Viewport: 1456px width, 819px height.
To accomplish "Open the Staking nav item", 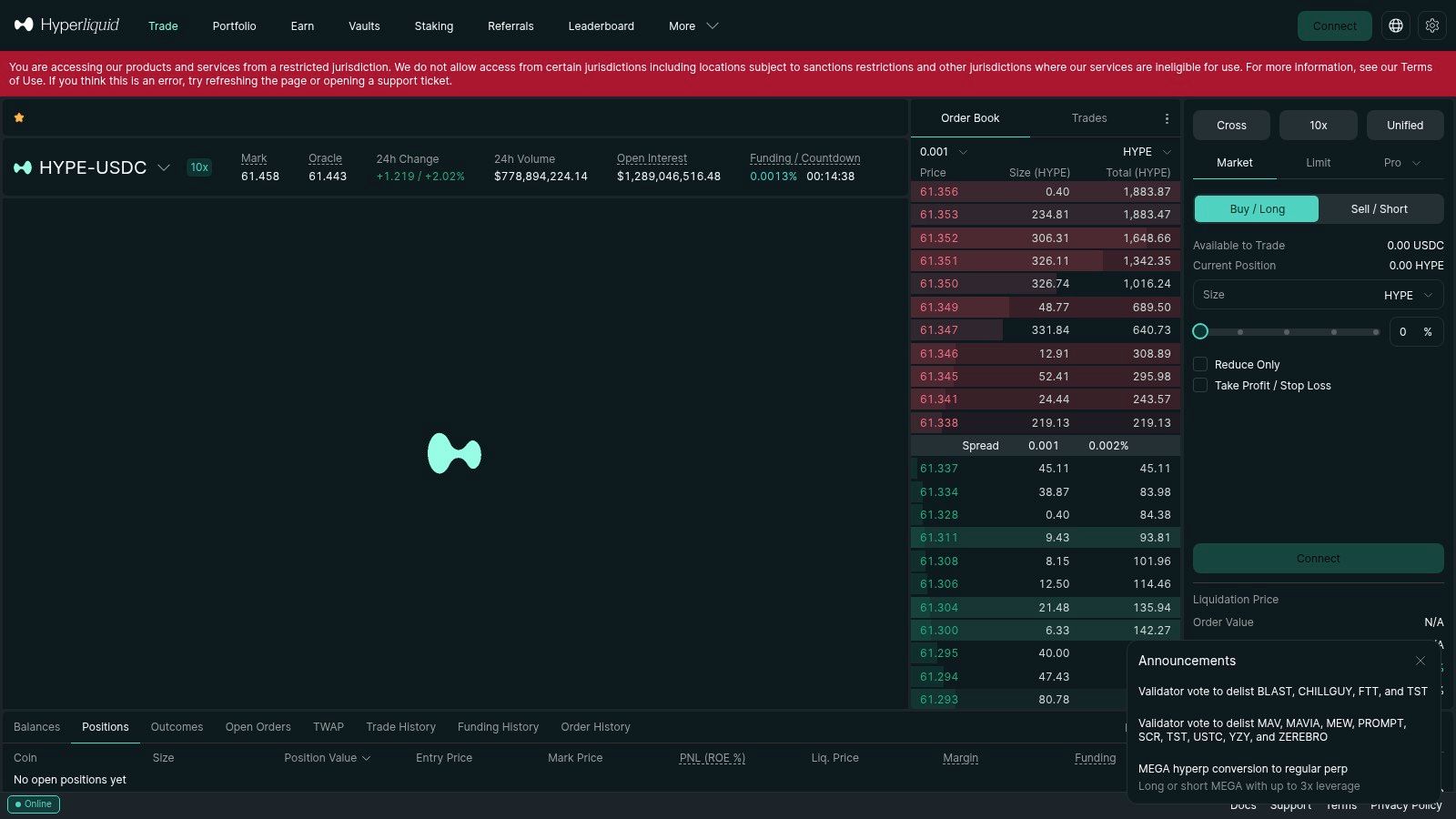I will [x=434, y=25].
